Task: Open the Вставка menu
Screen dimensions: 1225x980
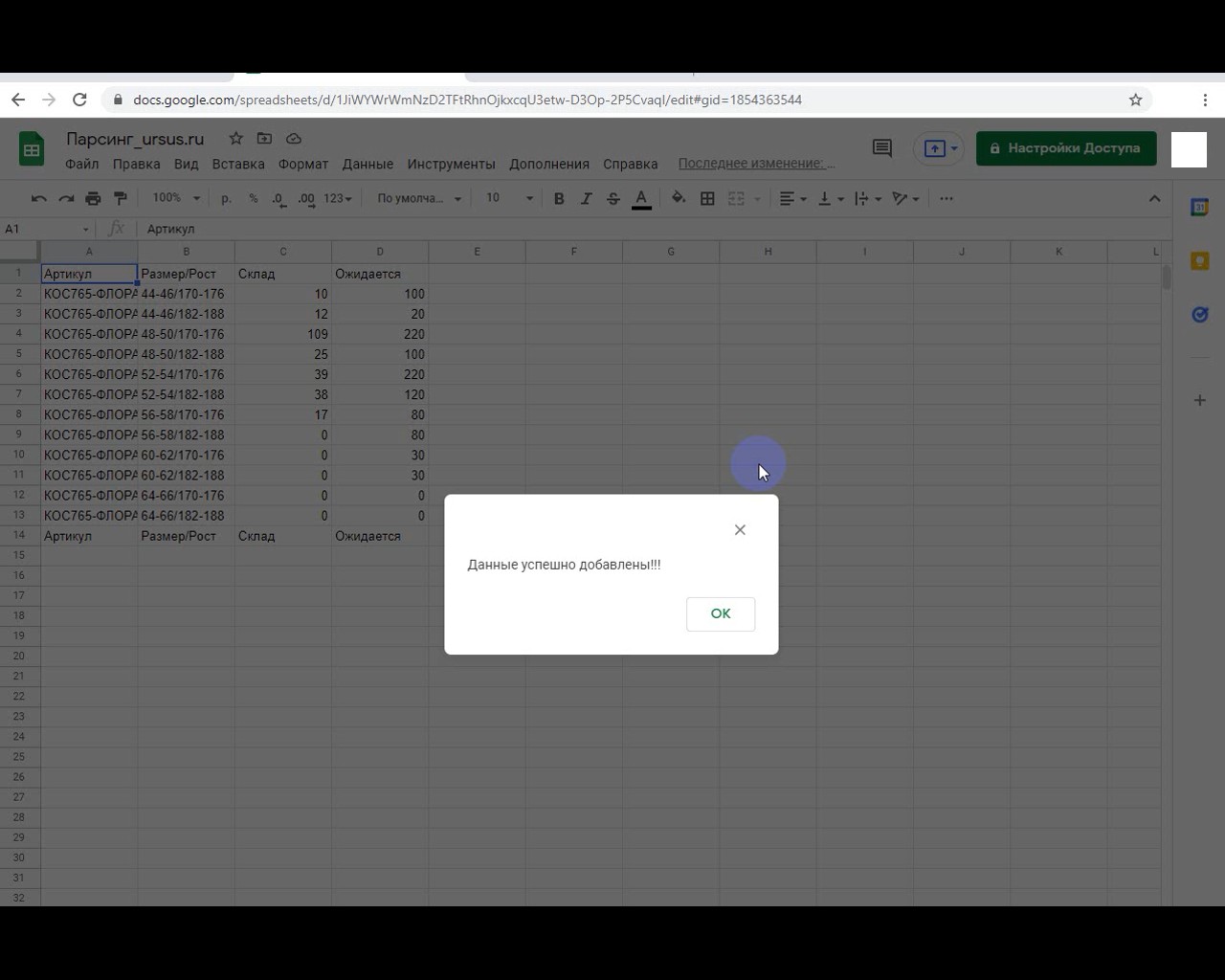Action: [x=238, y=164]
